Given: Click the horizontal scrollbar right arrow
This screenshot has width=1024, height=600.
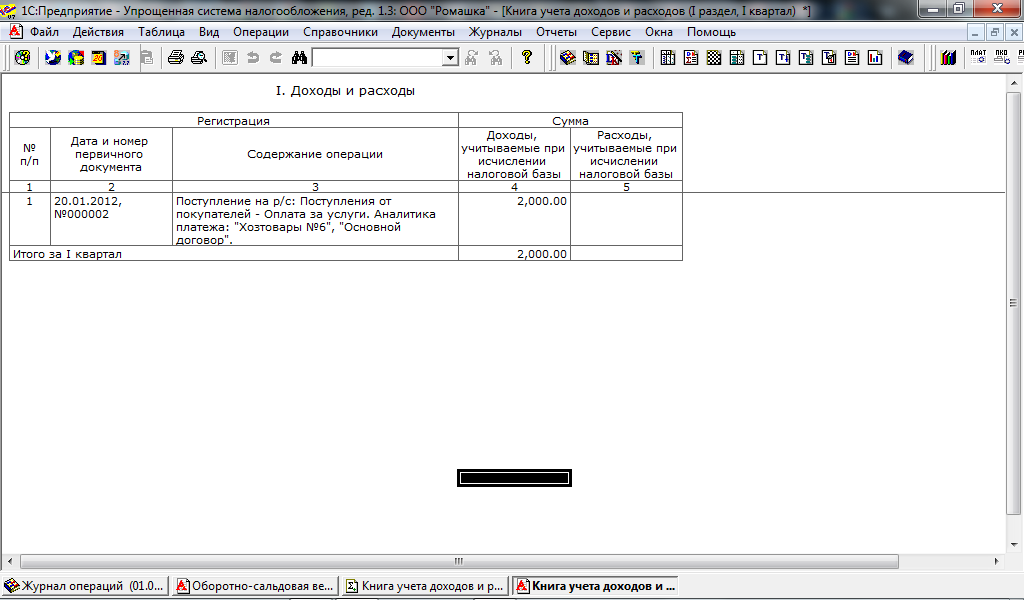Looking at the screenshot, I should coord(997,561).
